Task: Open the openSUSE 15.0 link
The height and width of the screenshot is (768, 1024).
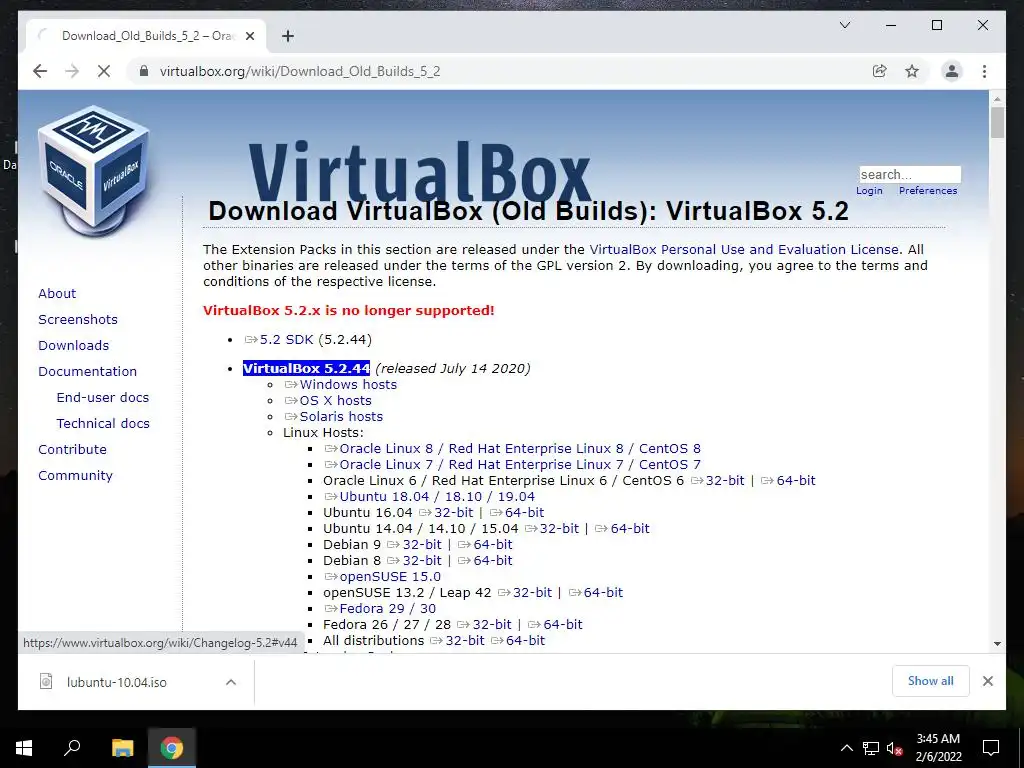Action: [383, 577]
